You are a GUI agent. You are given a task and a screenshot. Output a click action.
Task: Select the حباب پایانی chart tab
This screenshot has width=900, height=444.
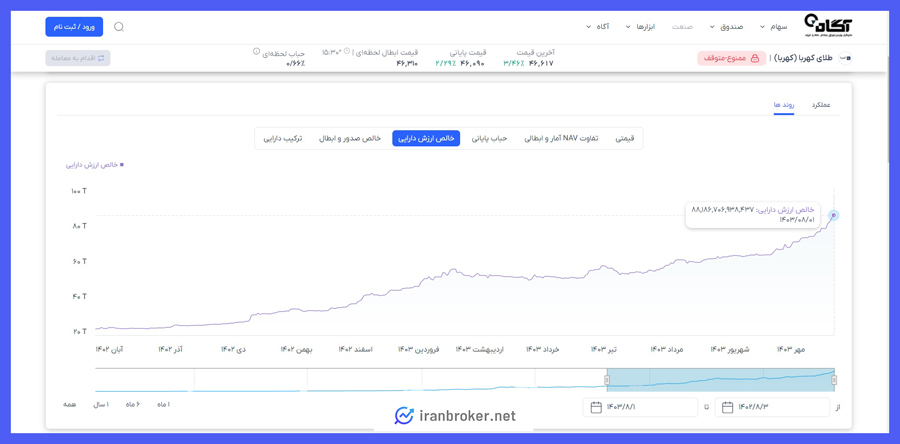(490, 138)
